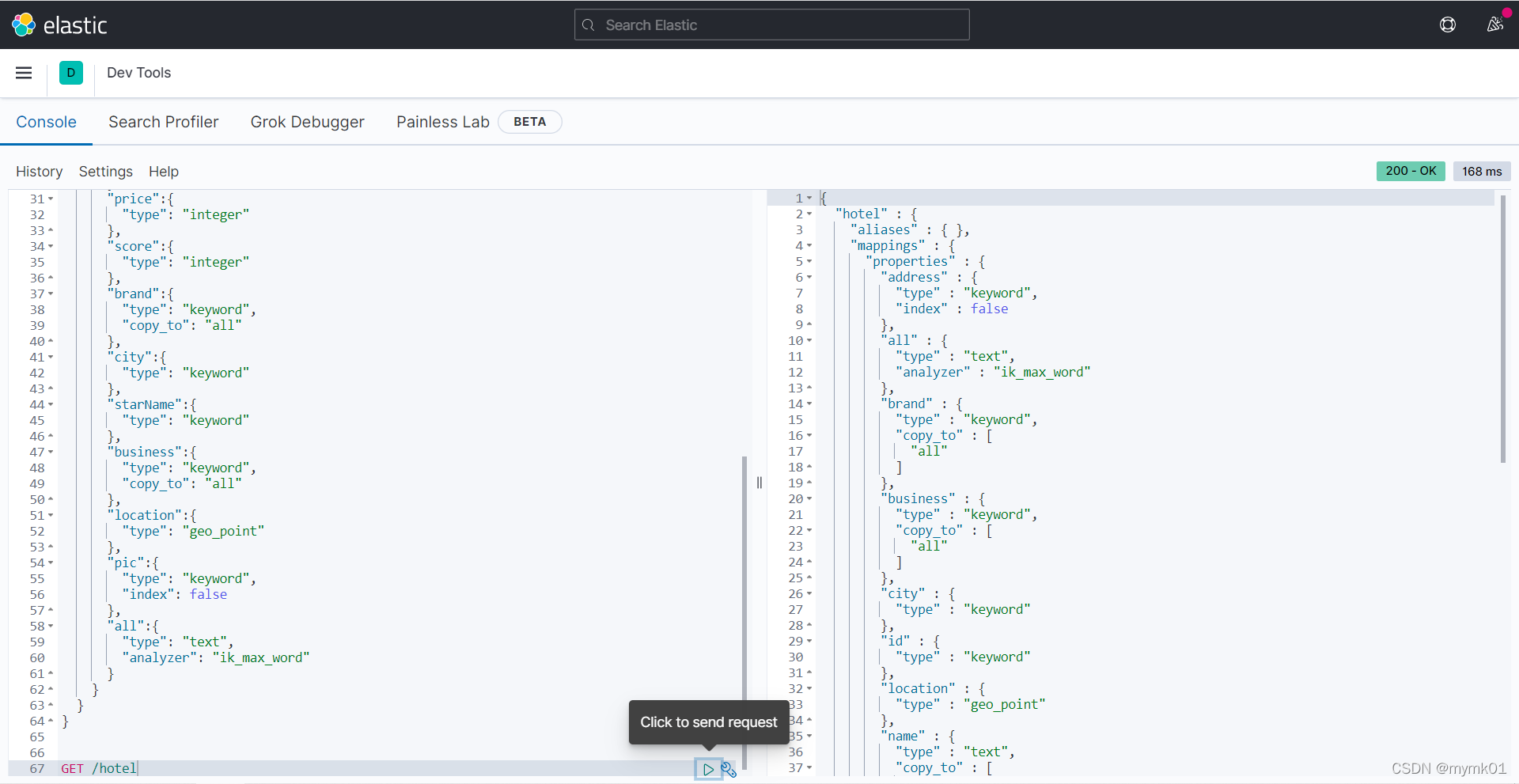
Task: Collapse the "business" block at line 47
Action: [51, 453]
